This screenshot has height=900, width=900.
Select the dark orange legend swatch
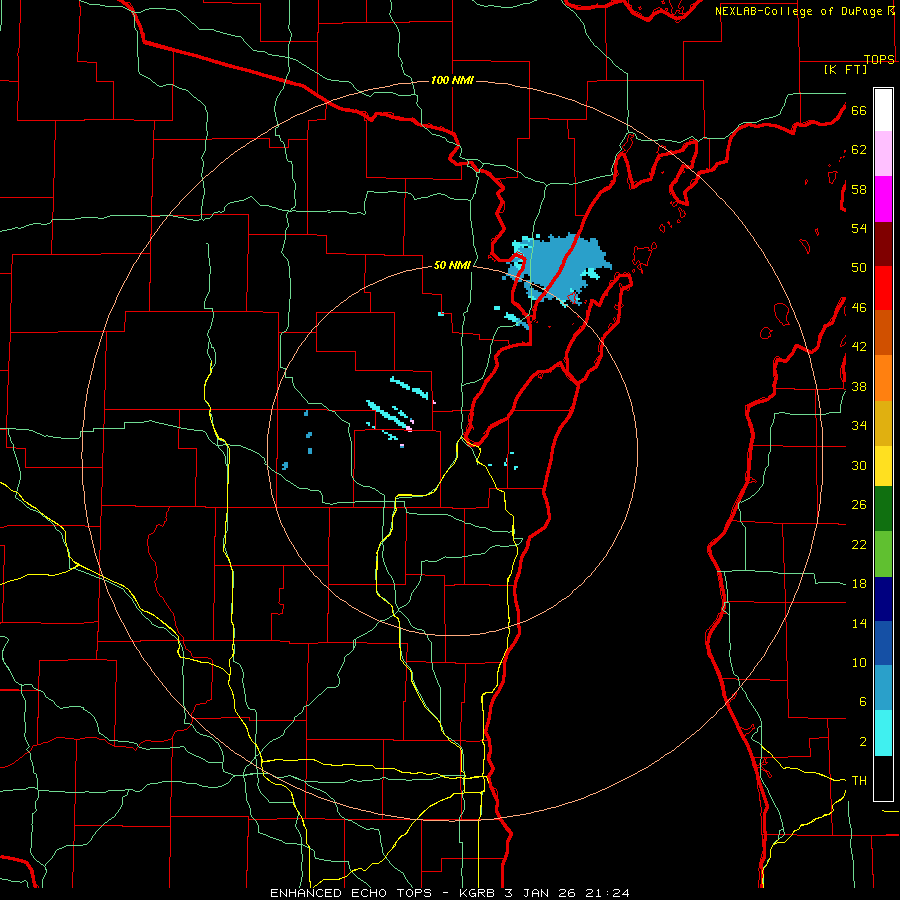pyautogui.click(x=883, y=333)
